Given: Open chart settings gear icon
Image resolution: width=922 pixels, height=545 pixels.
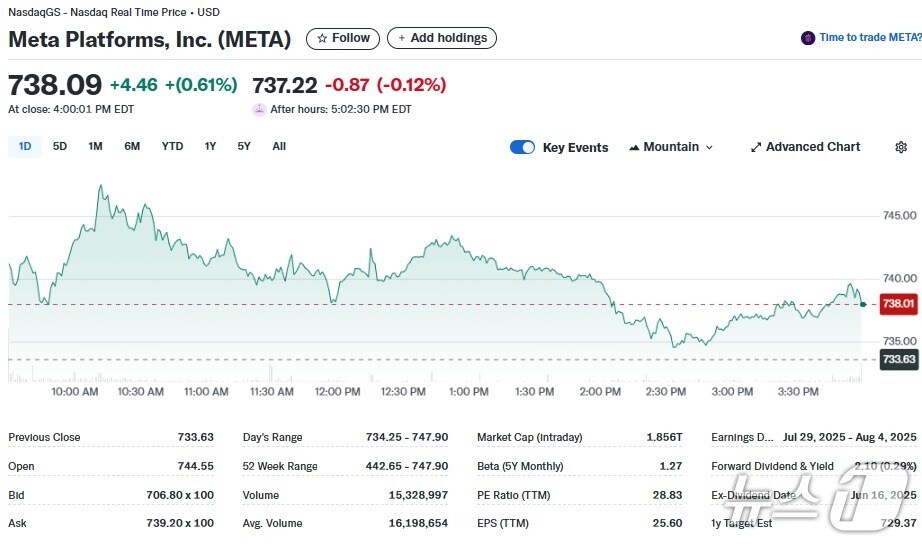Looking at the screenshot, I should 900,147.
